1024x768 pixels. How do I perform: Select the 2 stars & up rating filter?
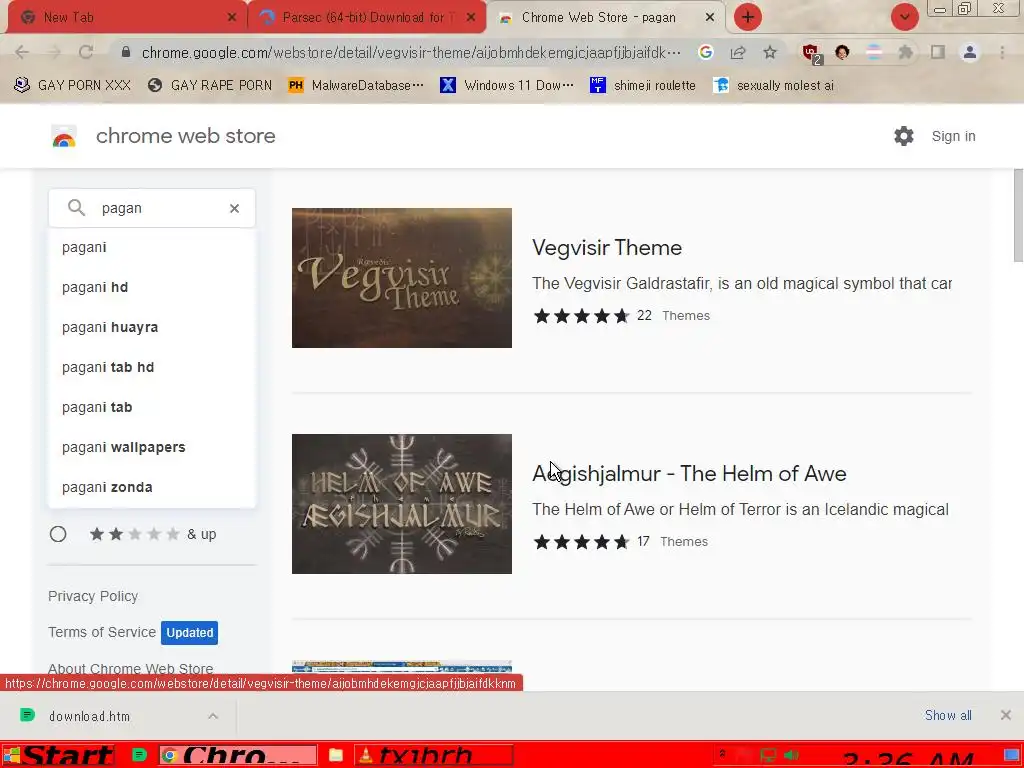coord(58,534)
